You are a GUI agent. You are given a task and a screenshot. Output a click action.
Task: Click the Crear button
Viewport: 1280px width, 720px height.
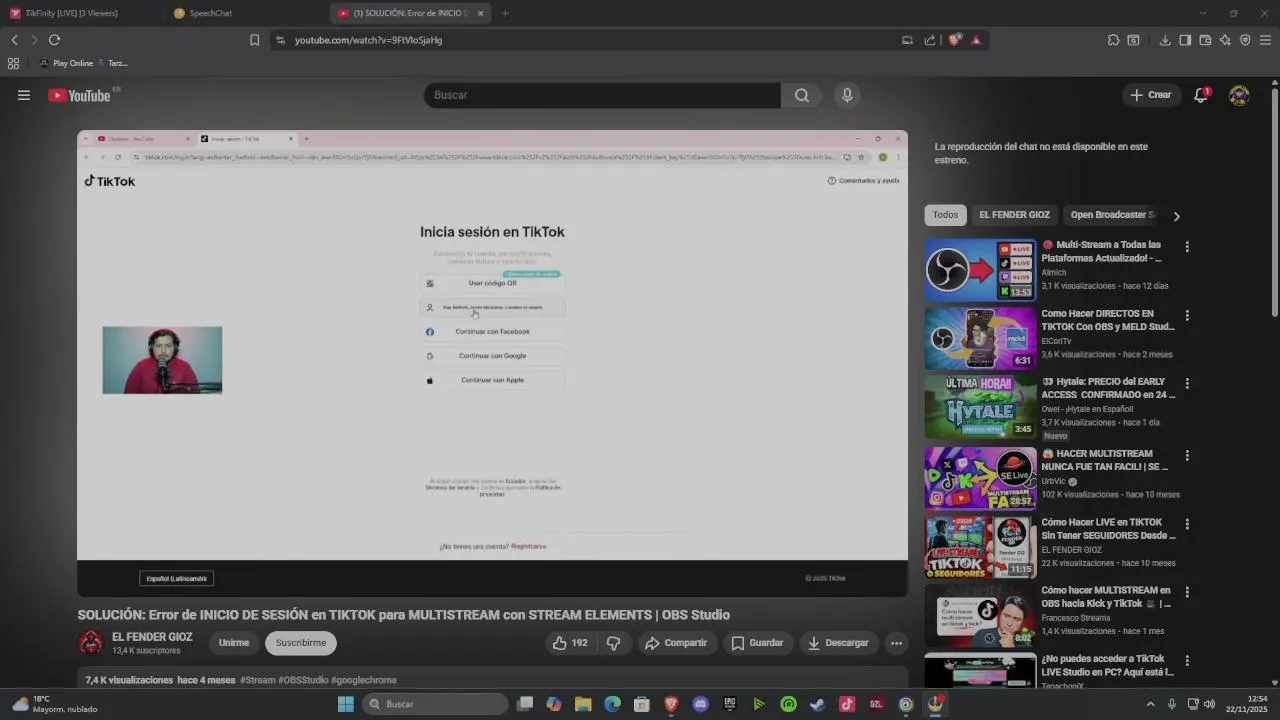(x=1150, y=95)
